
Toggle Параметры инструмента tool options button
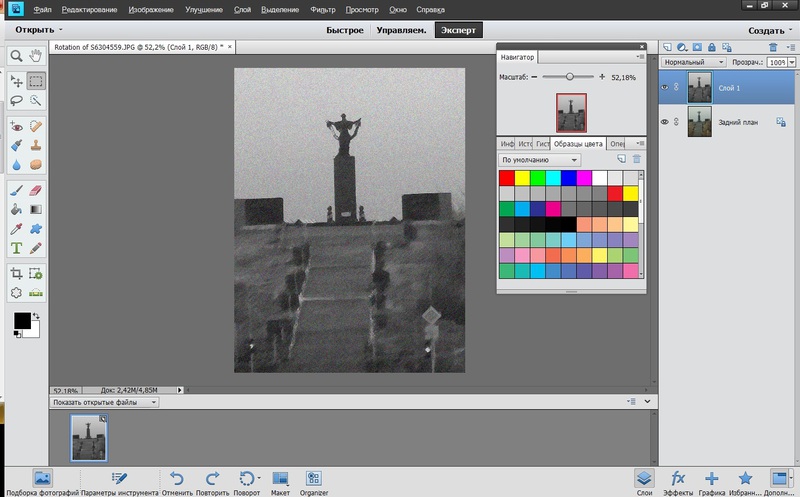point(119,482)
